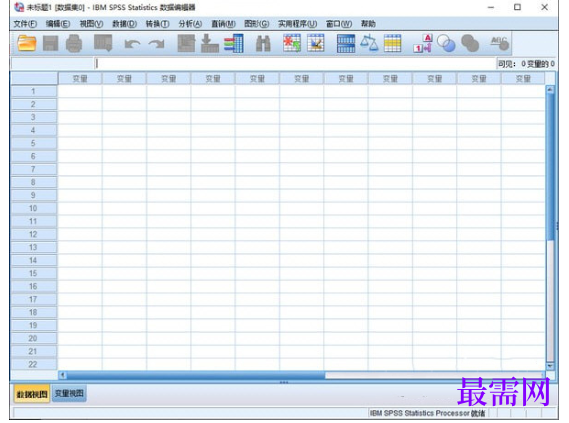Click the Save floppy disk icon
This screenshot has height=423, width=569.
tap(50, 44)
